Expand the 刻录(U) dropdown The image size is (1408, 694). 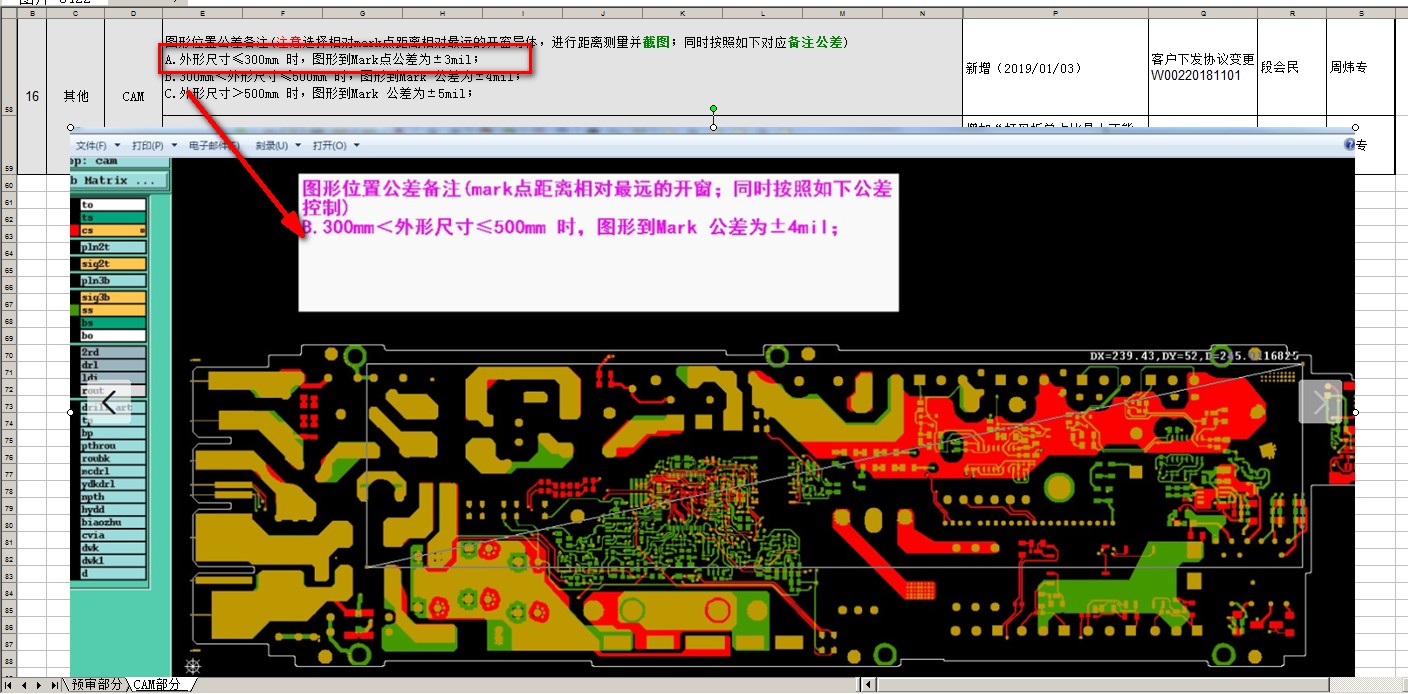277,146
